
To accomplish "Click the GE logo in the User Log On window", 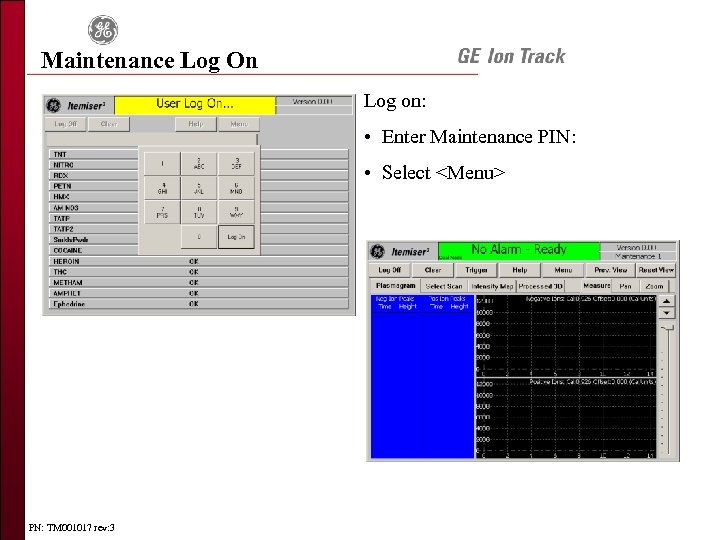I will [x=53, y=105].
